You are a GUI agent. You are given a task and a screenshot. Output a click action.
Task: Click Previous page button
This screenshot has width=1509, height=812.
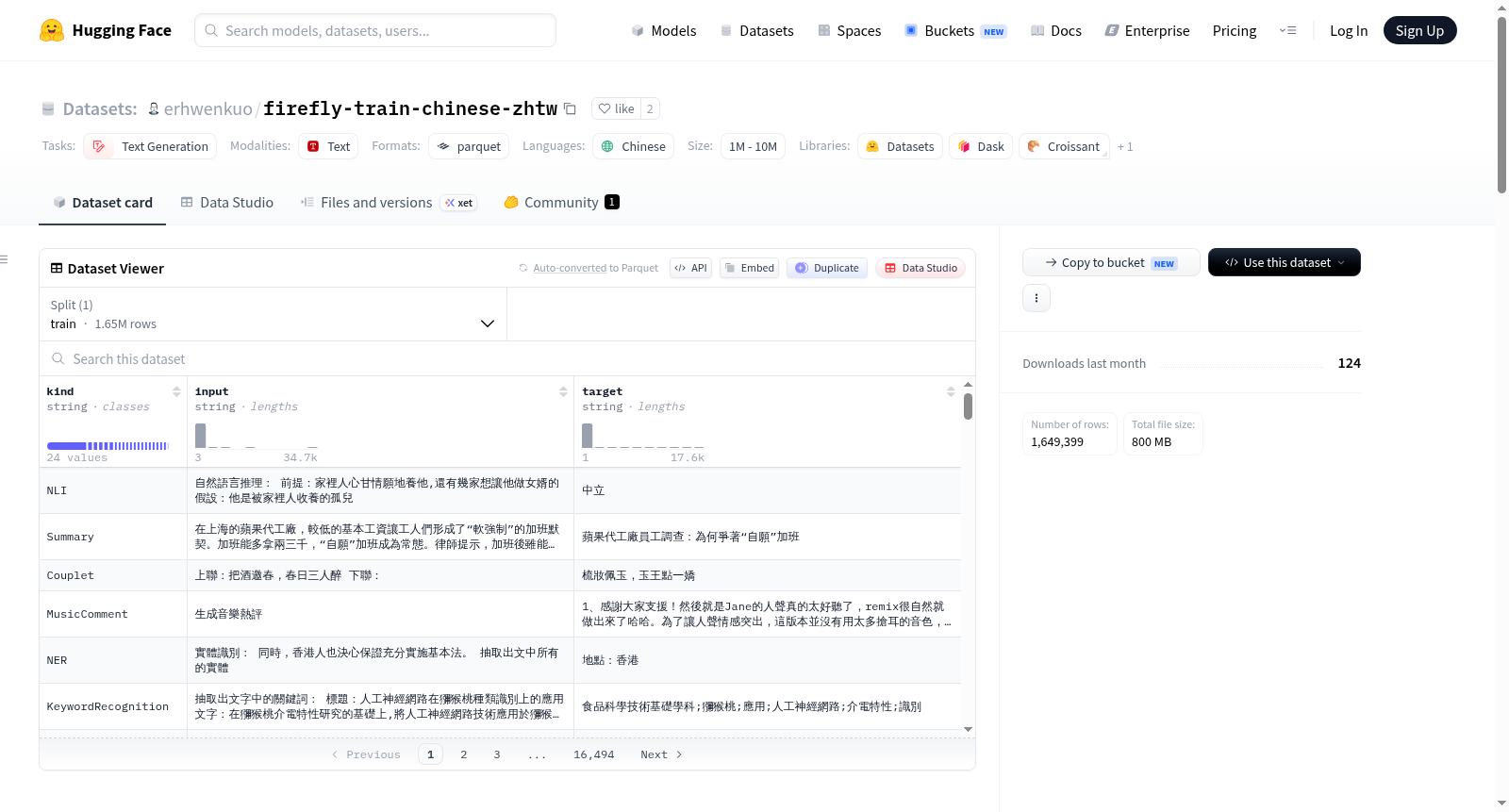366,754
